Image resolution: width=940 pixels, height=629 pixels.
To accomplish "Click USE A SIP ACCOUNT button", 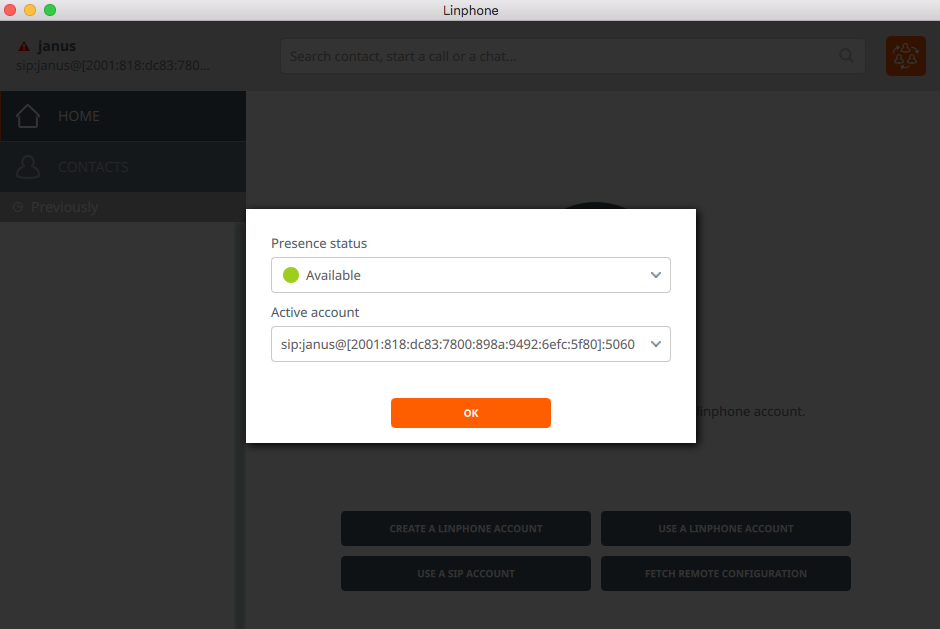I will click(466, 573).
